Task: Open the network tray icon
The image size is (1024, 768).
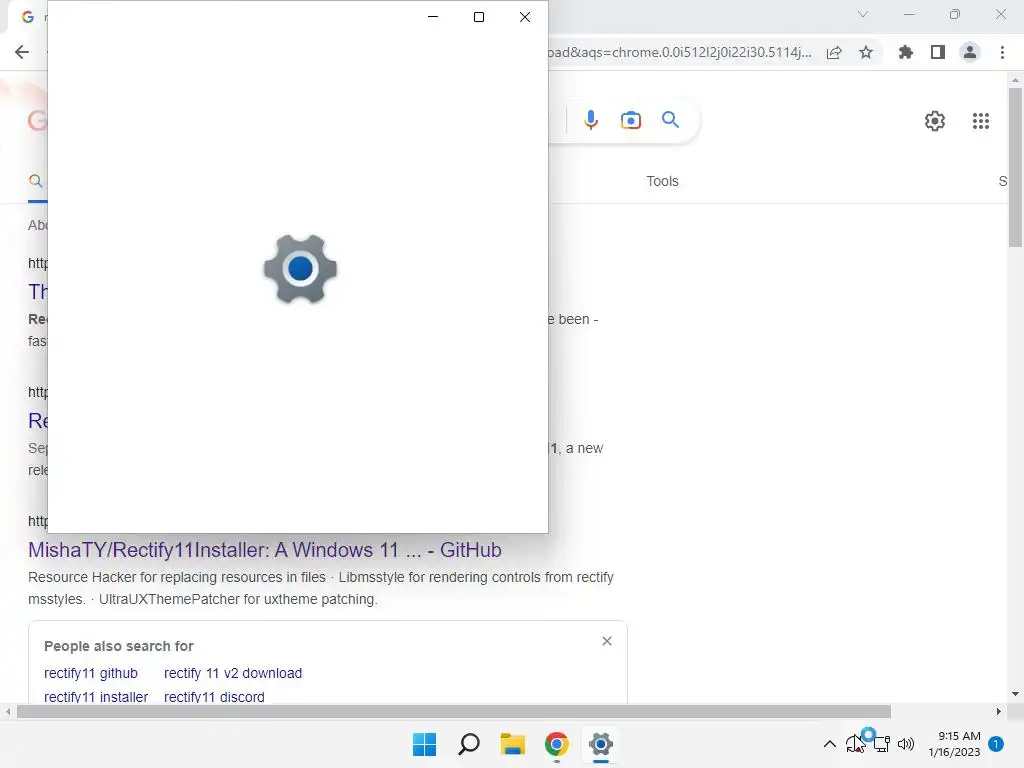Action: point(882,744)
